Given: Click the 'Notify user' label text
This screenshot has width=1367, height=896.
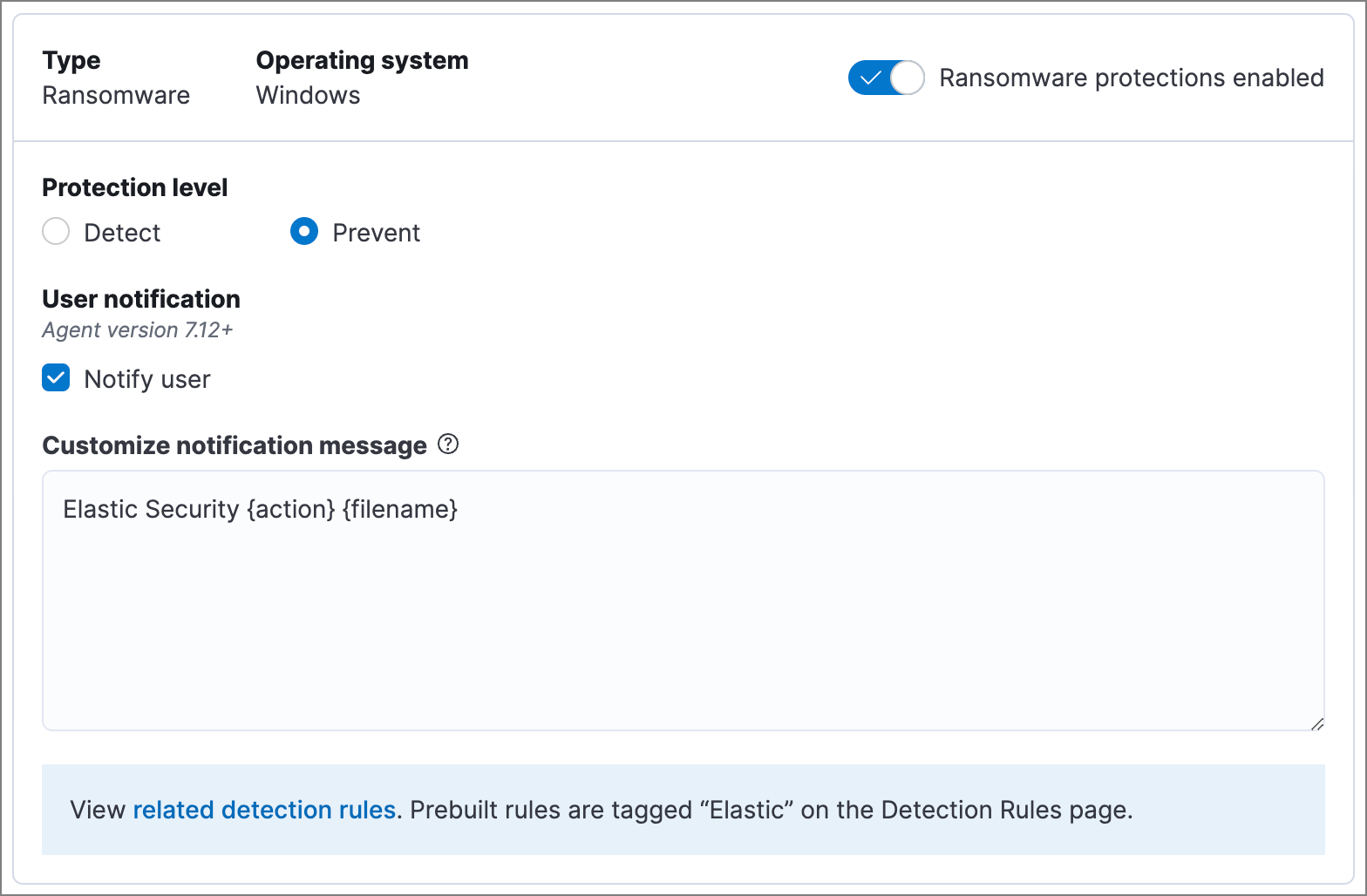Looking at the screenshot, I should click(146, 379).
